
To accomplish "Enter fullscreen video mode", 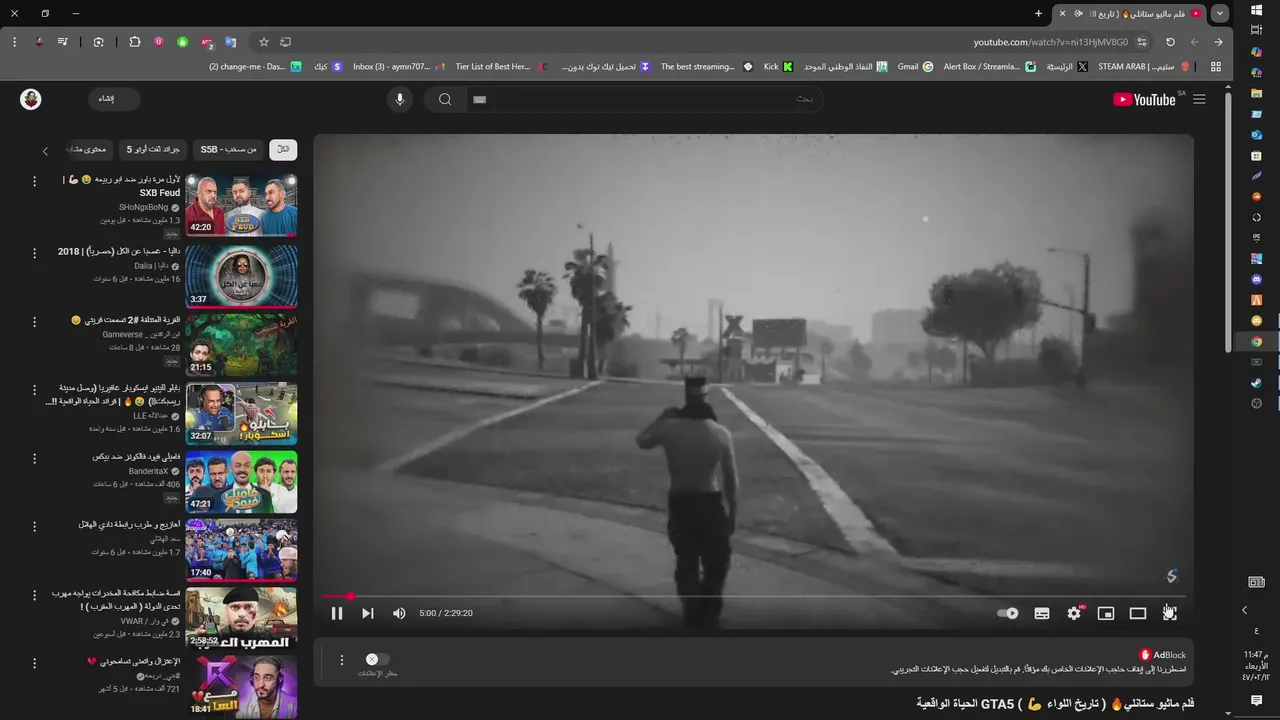I will click(x=1170, y=613).
